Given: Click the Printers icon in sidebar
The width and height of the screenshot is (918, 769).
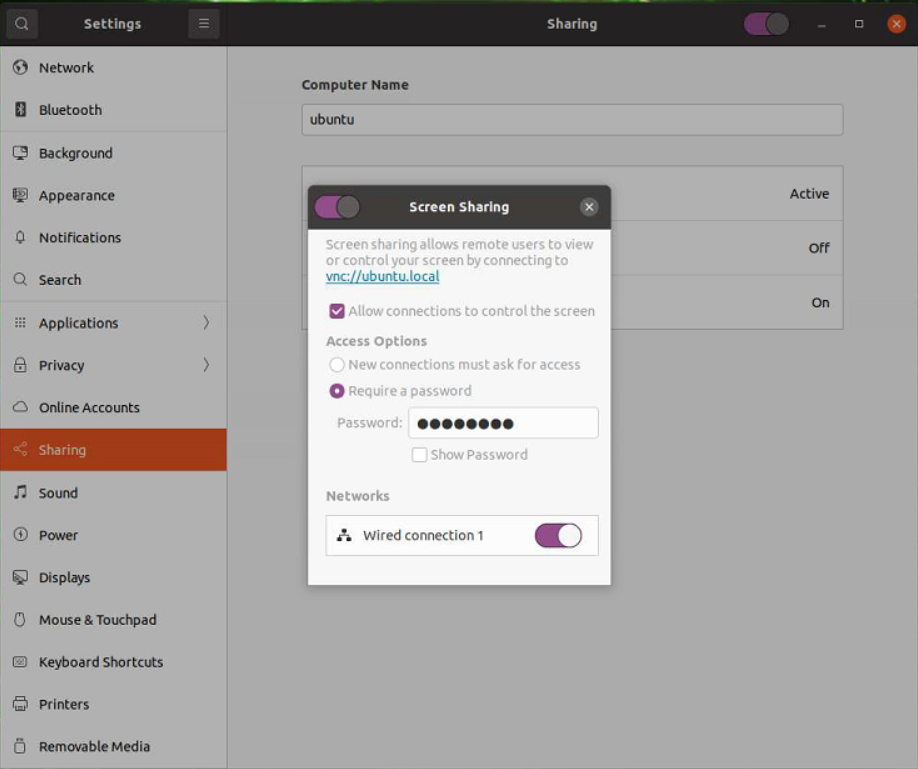Looking at the screenshot, I should point(20,704).
